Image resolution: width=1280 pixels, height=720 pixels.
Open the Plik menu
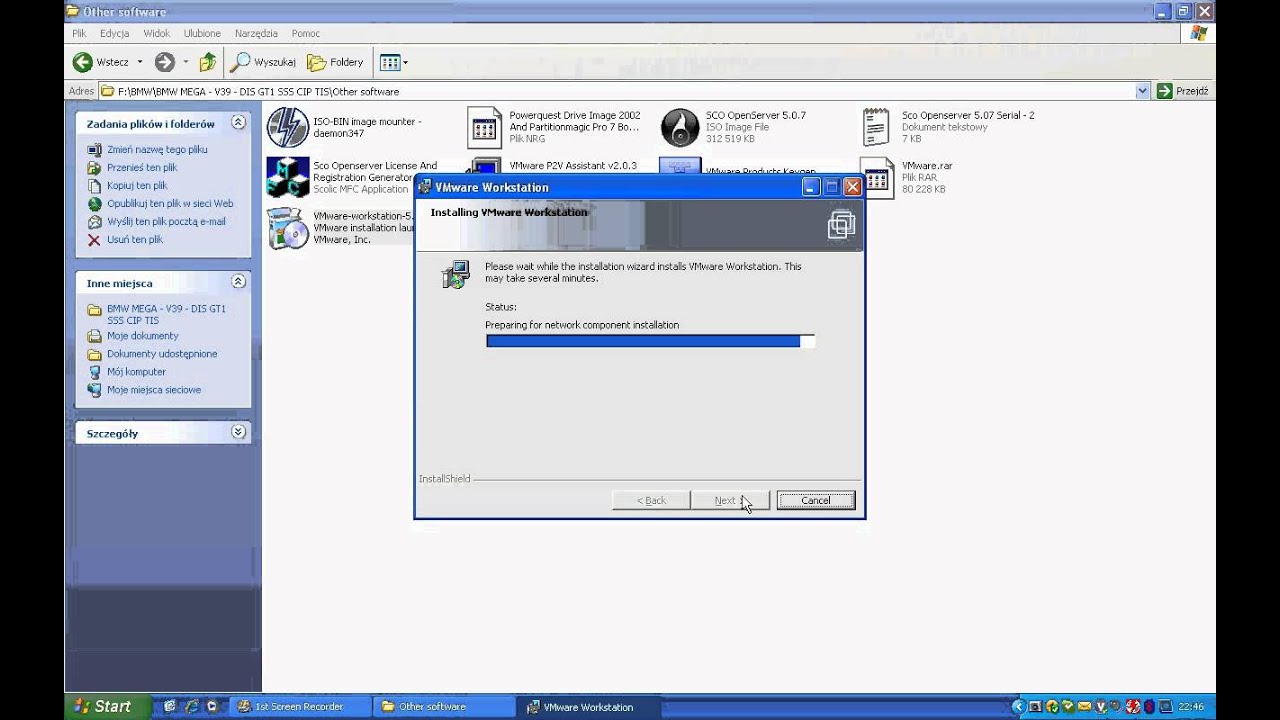(x=79, y=33)
